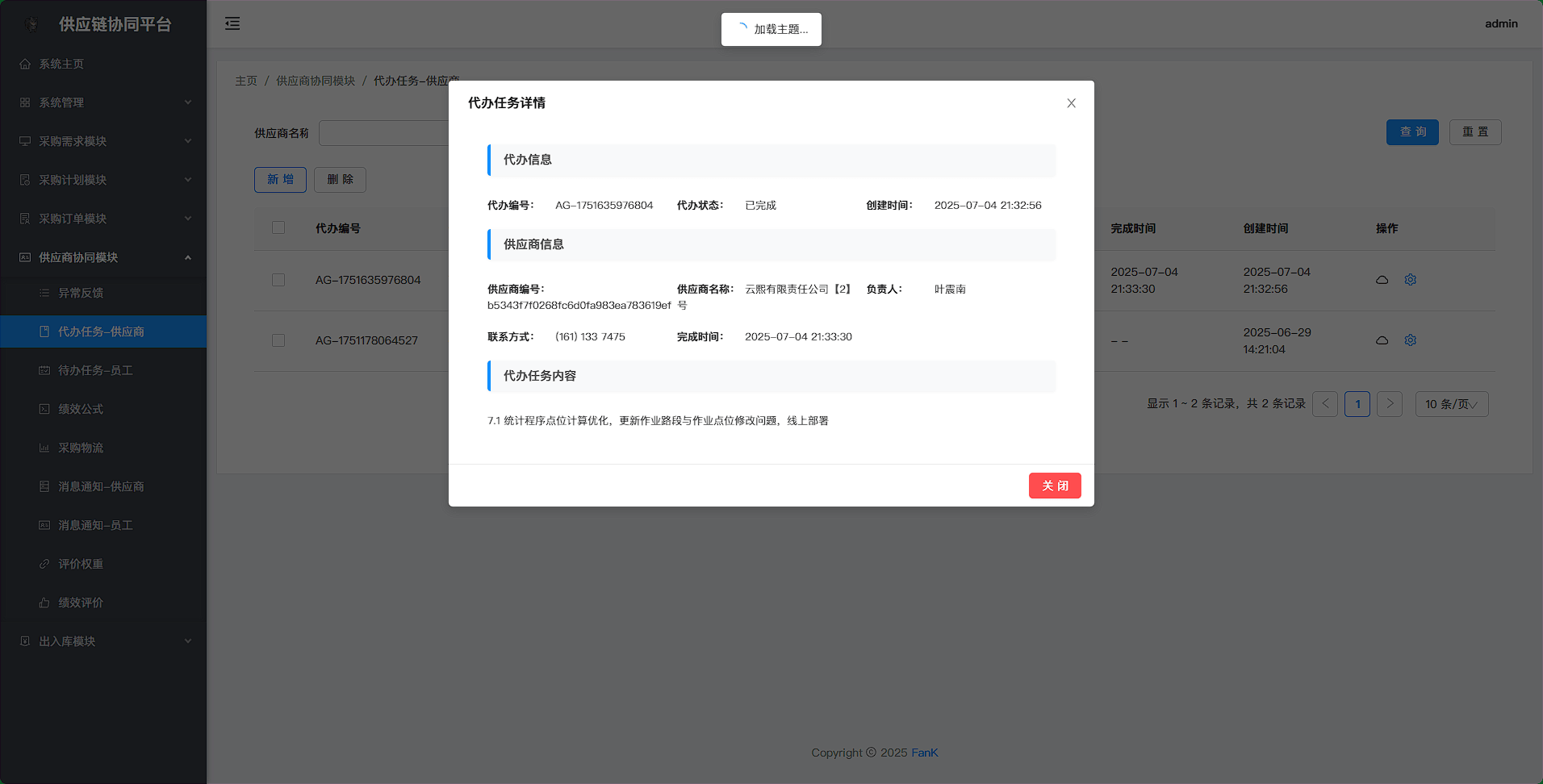Image resolution: width=1543 pixels, height=784 pixels.
Task: Close the 代办任务详情 dialog with X icon
Action: 1071,103
